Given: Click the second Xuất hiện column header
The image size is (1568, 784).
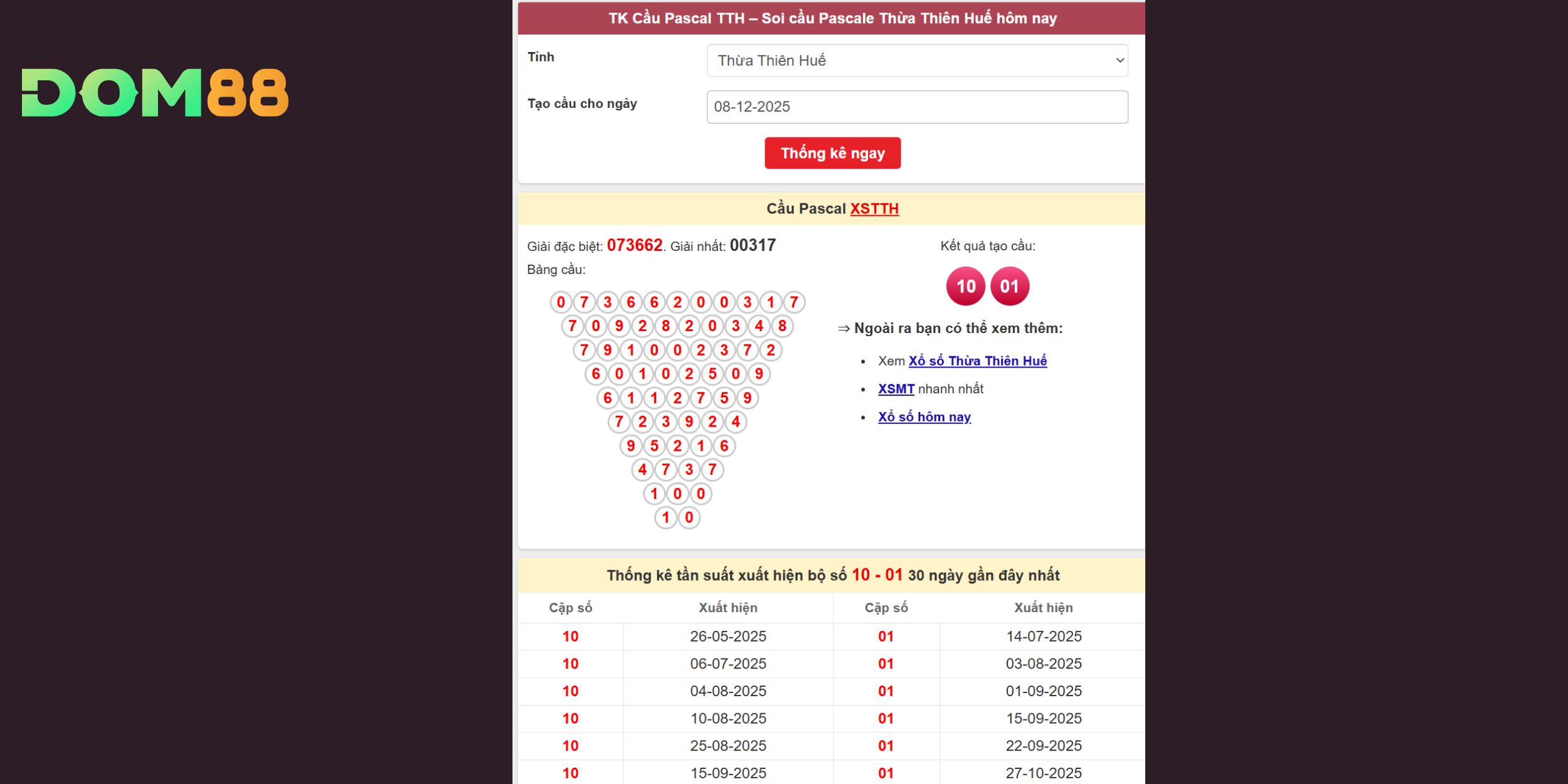Looking at the screenshot, I should (x=1043, y=608).
